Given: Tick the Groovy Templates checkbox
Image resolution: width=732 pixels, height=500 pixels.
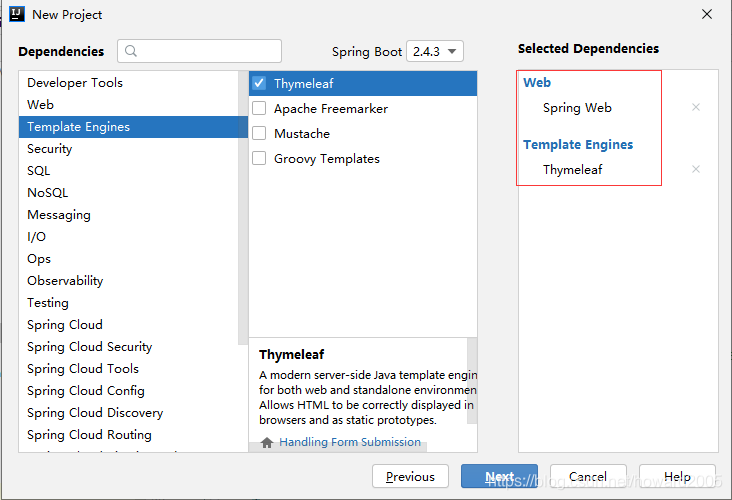Looking at the screenshot, I should (x=259, y=158).
